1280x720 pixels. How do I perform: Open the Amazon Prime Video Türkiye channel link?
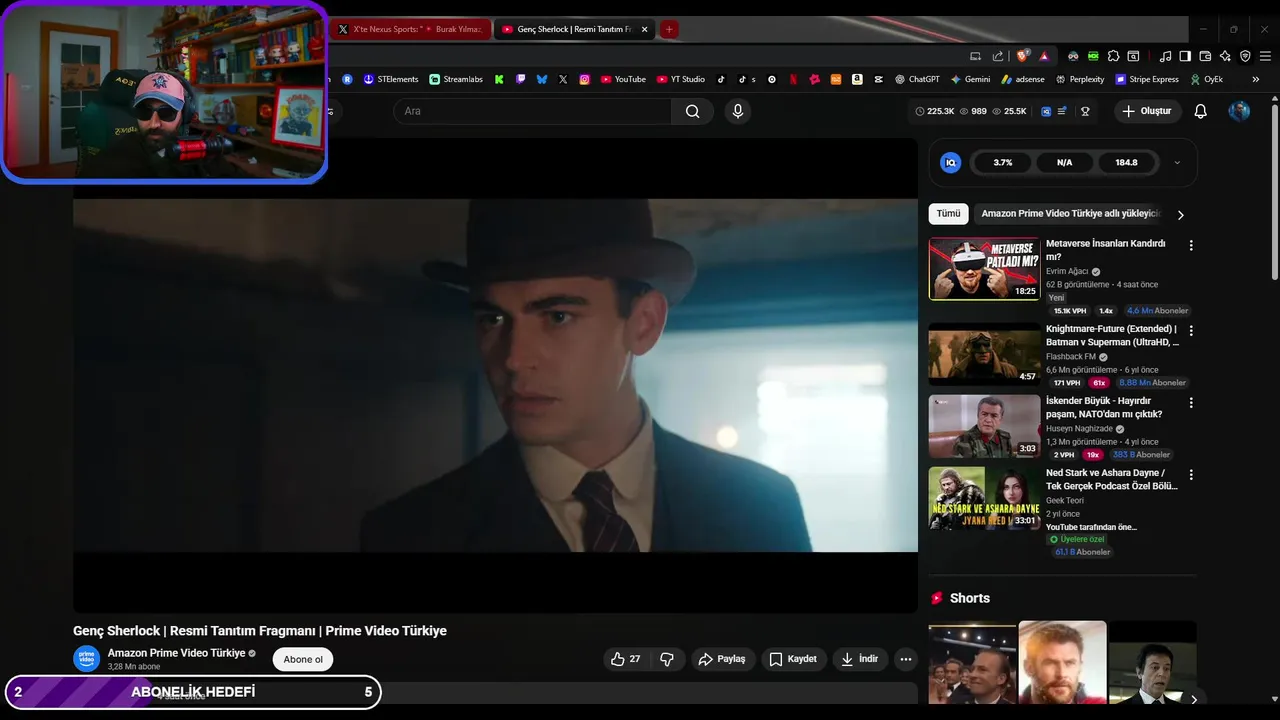pyautogui.click(x=176, y=653)
